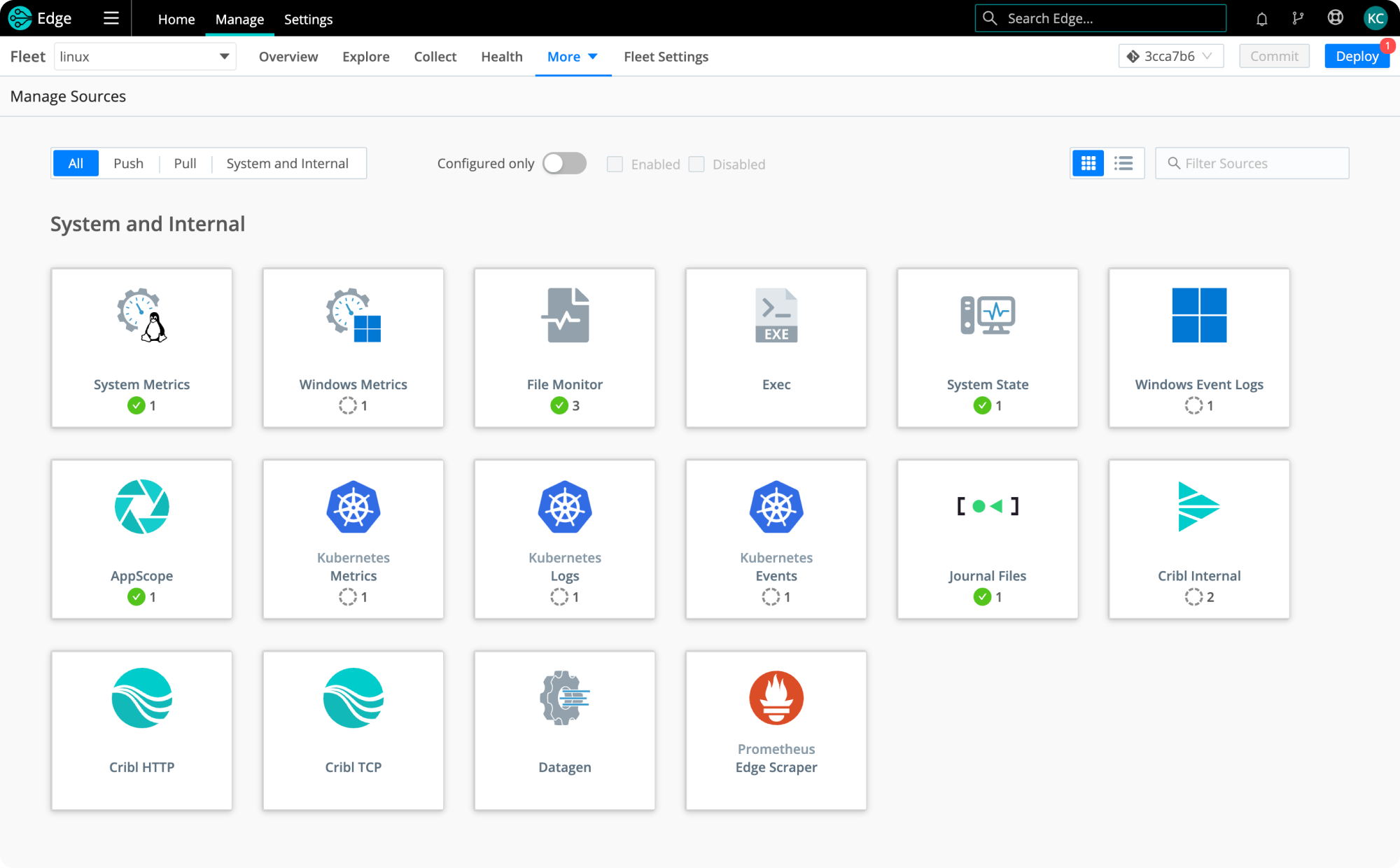This screenshot has width=1400, height=868.
Task: Click the Commit button
Action: coord(1274,56)
